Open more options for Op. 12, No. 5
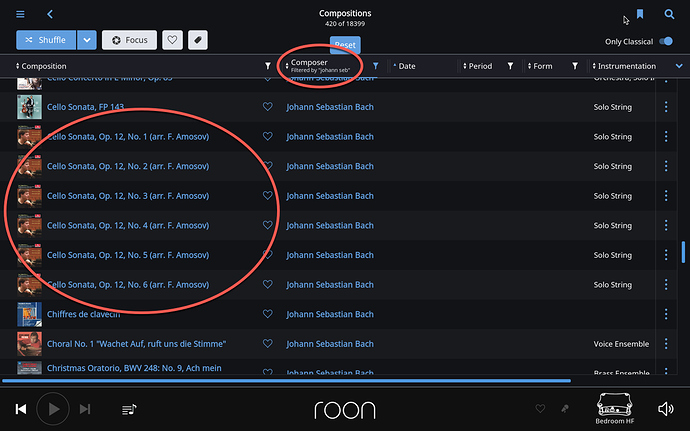Screen dimensions: 690x431 pyautogui.click(x=666, y=255)
